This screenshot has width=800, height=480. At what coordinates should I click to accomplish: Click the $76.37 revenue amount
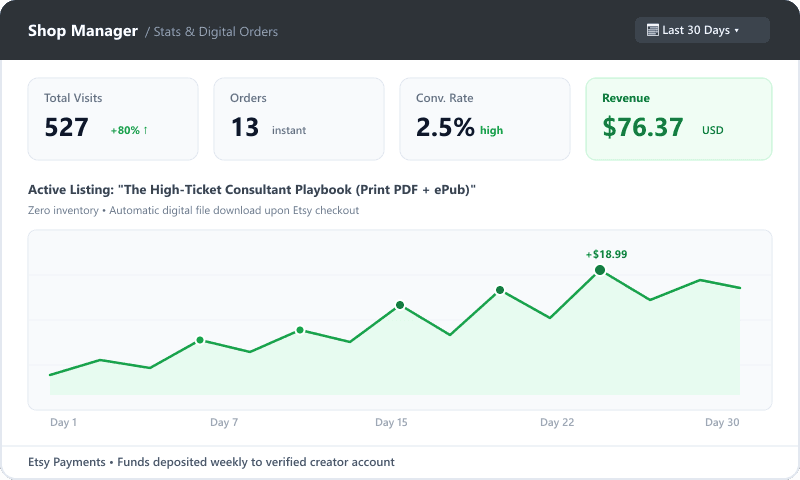[x=643, y=127]
